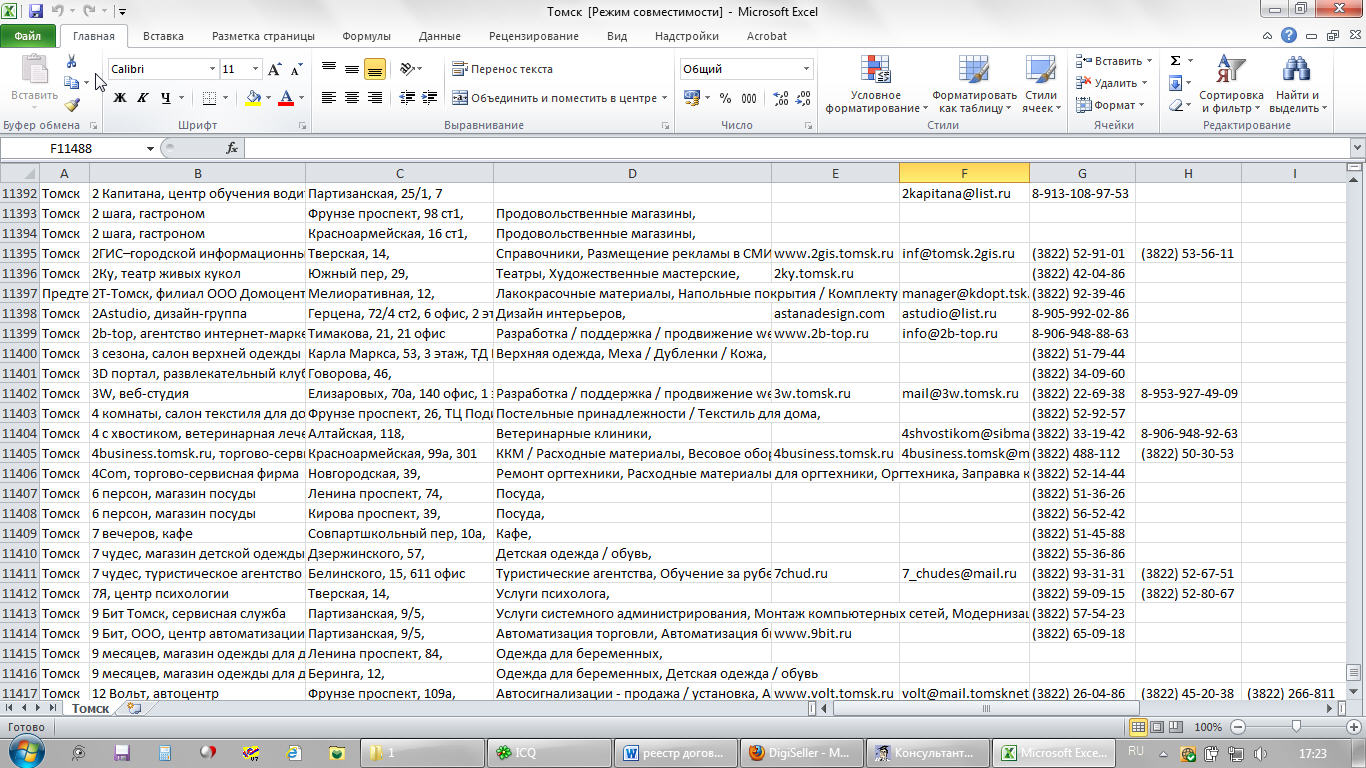Decrease decimal places

(x=802, y=98)
